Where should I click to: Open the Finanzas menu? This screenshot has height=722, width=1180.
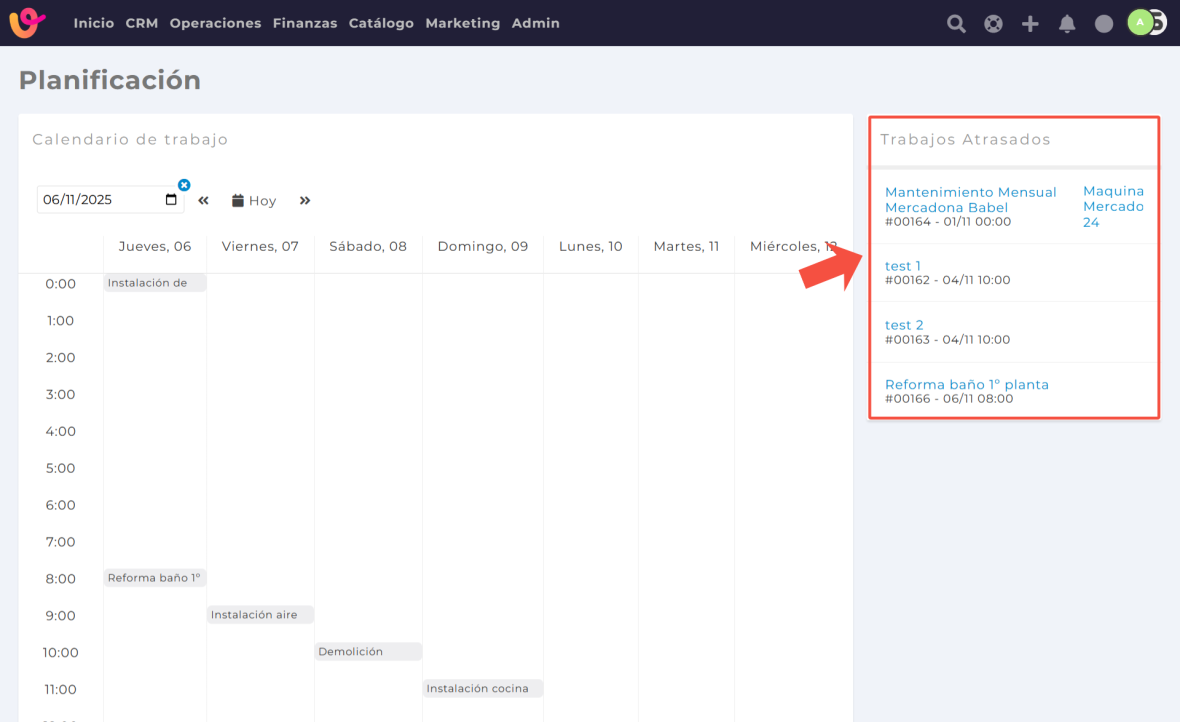[x=304, y=23]
